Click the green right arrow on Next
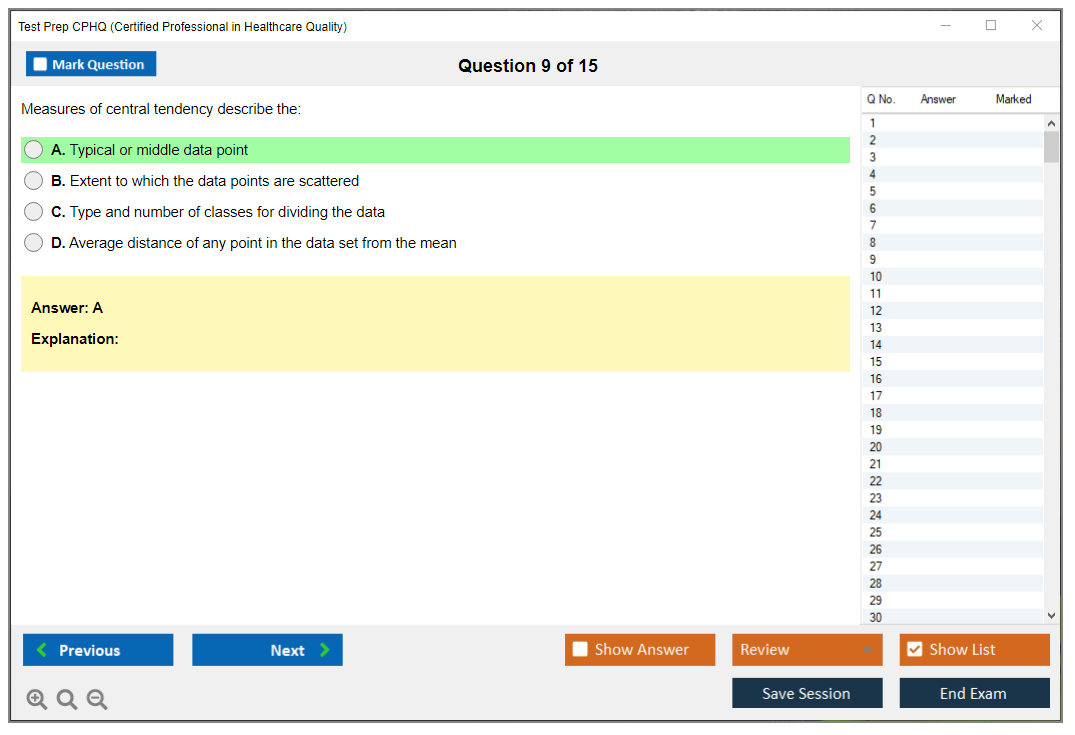Viewport: 1075px width, 735px height. coord(325,650)
